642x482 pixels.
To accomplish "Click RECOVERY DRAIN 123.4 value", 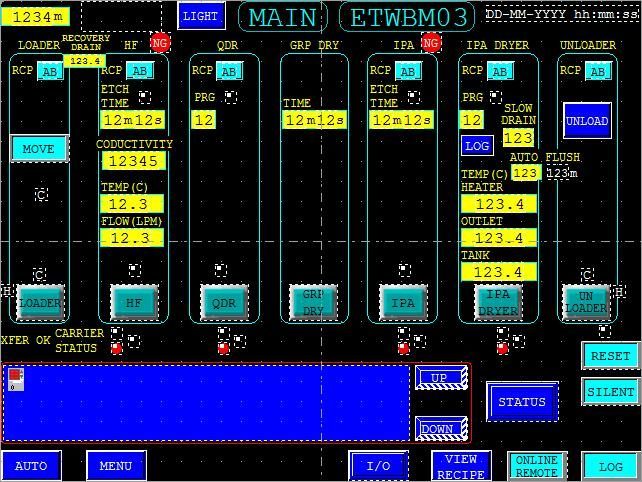I will click(x=85, y=61).
